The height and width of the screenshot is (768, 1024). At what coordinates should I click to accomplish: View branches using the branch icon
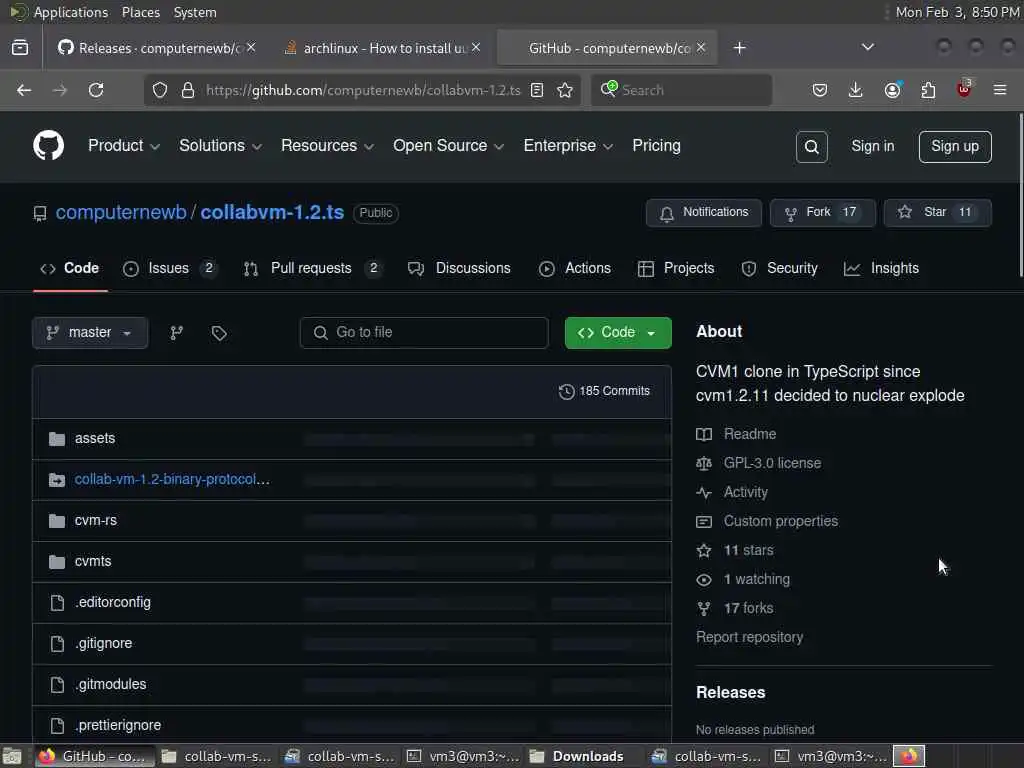177,333
